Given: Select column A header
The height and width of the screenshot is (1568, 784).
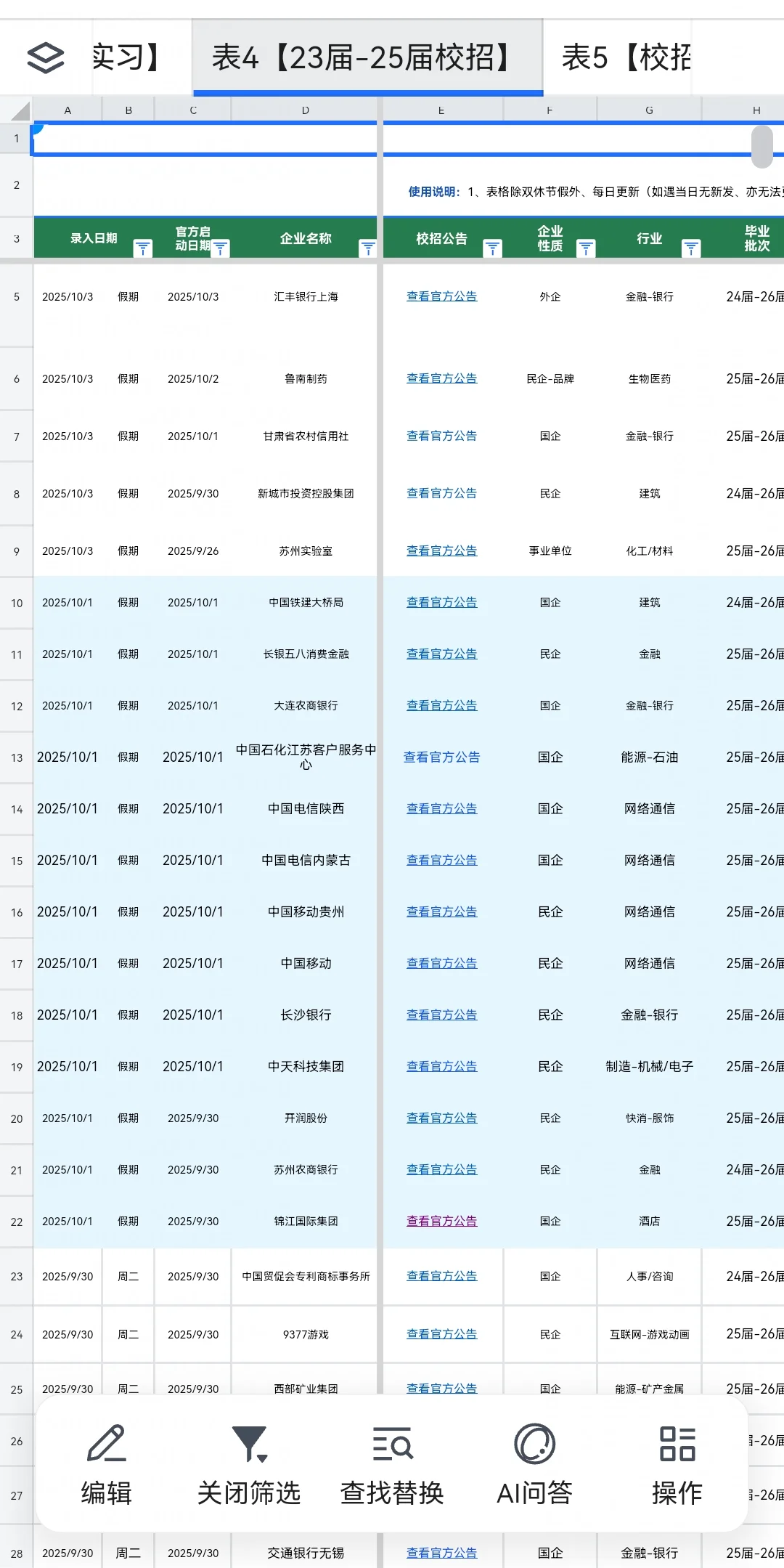Looking at the screenshot, I should (x=68, y=110).
